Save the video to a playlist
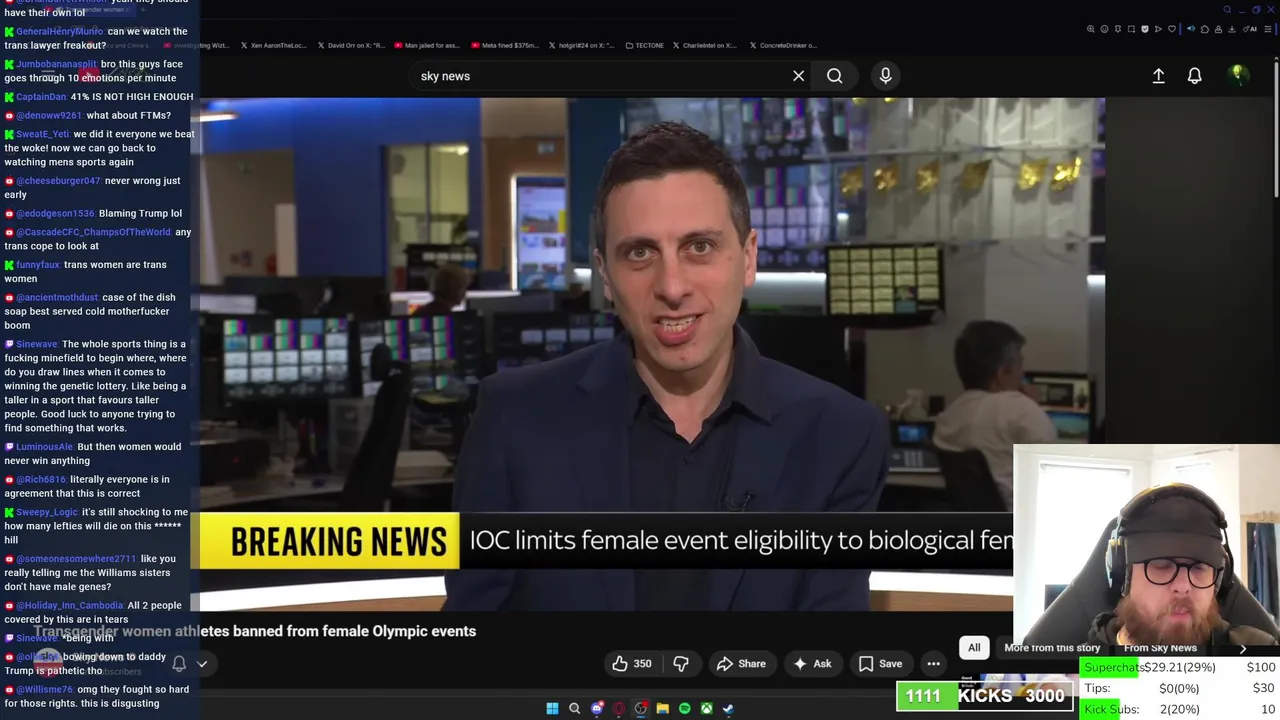The width and height of the screenshot is (1280, 720). tap(880, 663)
